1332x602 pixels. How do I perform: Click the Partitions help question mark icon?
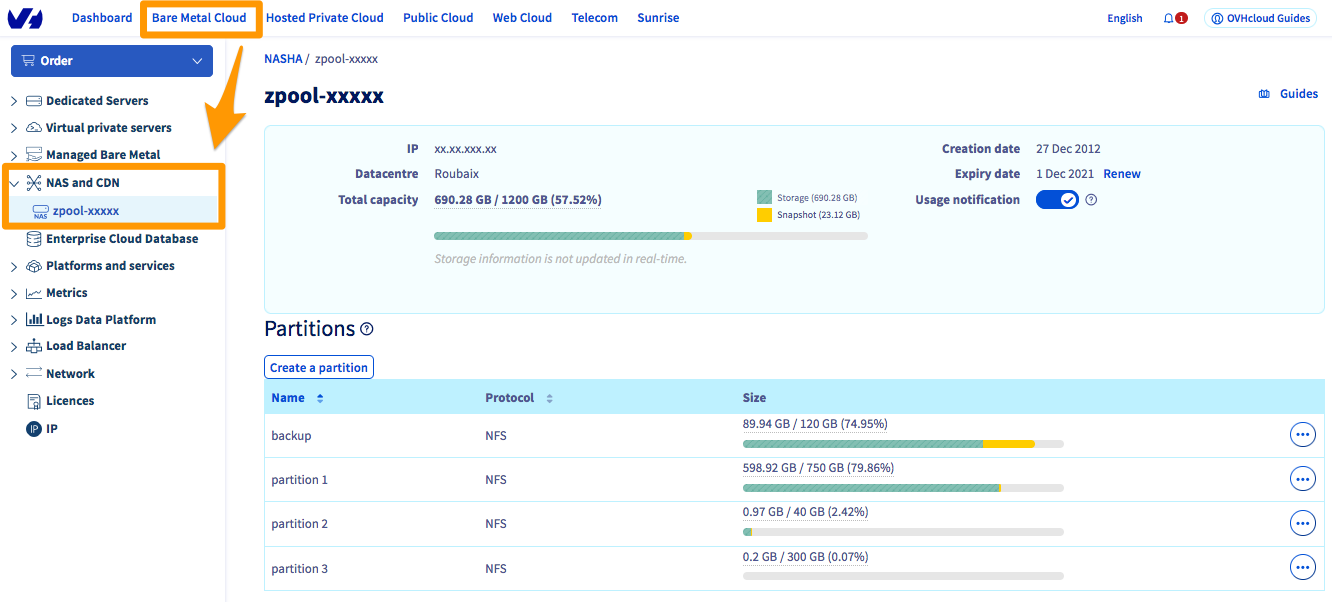click(x=367, y=329)
